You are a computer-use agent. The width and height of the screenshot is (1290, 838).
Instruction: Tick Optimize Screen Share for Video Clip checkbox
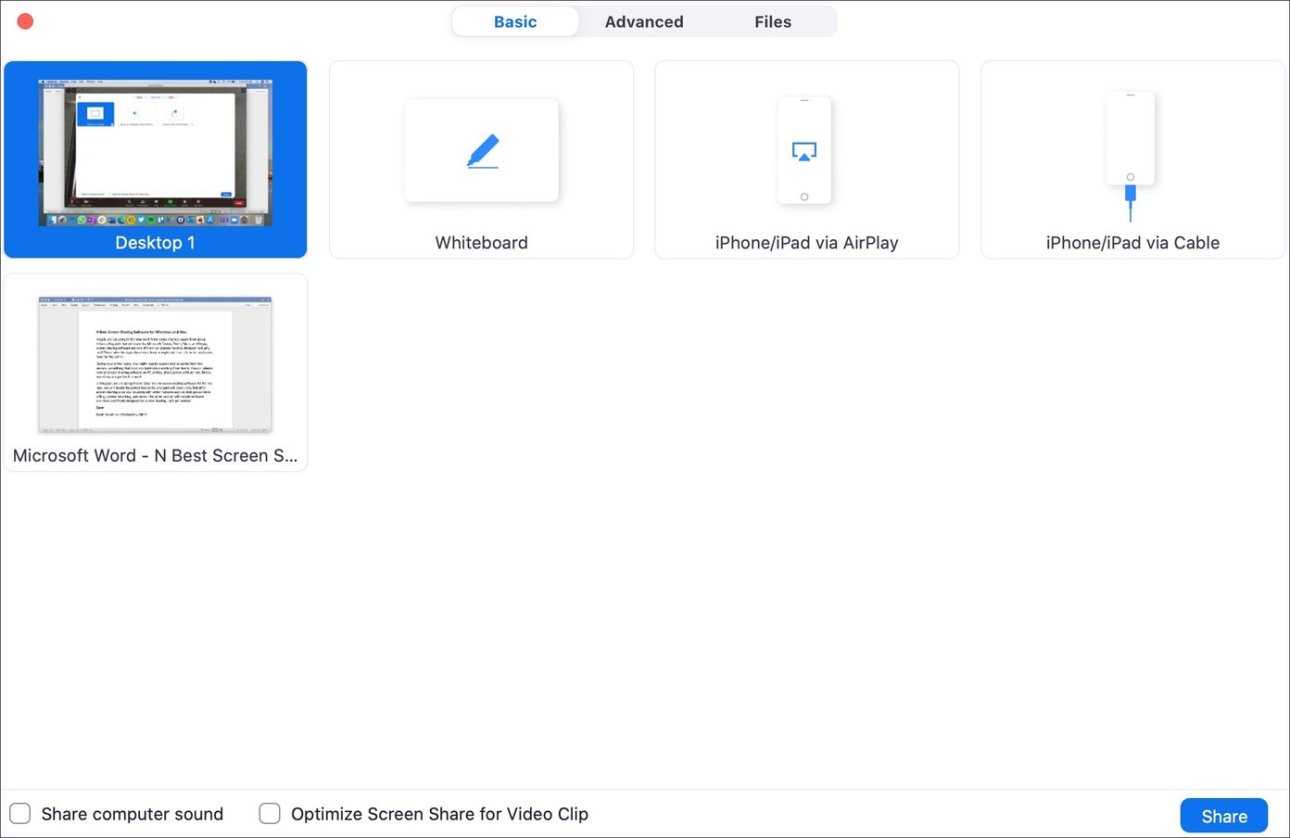270,814
